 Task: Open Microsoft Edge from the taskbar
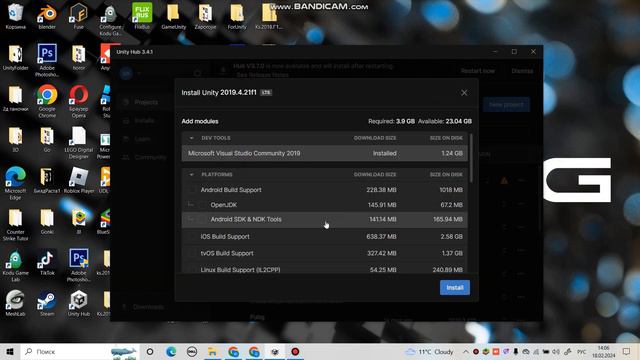coord(171,351)
